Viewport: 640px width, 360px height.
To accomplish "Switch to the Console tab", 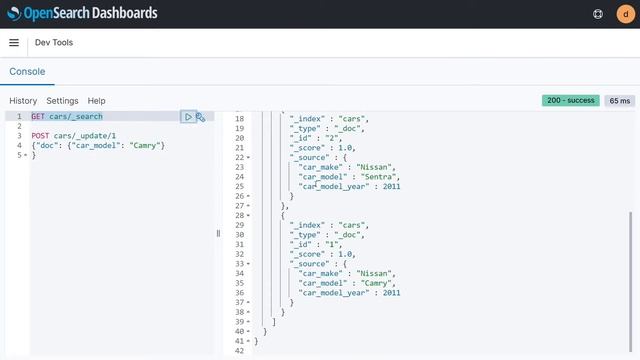I will [27, 71].
